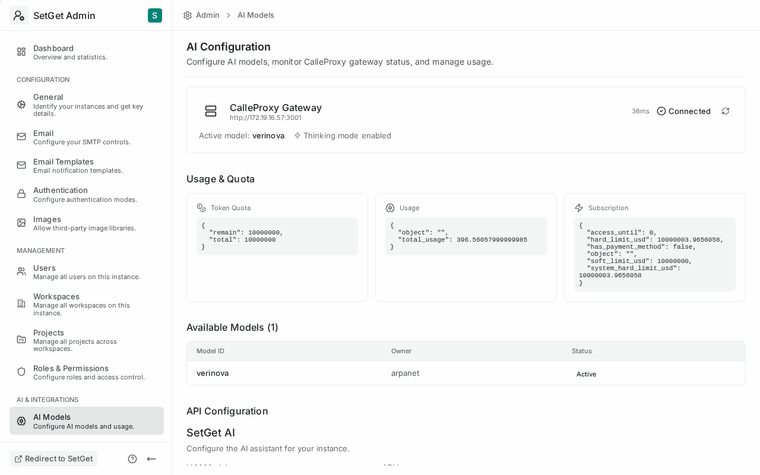Click the breadcrumb Admin gear icon
The width and height of the screenshot is (760, 475).
click(x=188, y=16)
